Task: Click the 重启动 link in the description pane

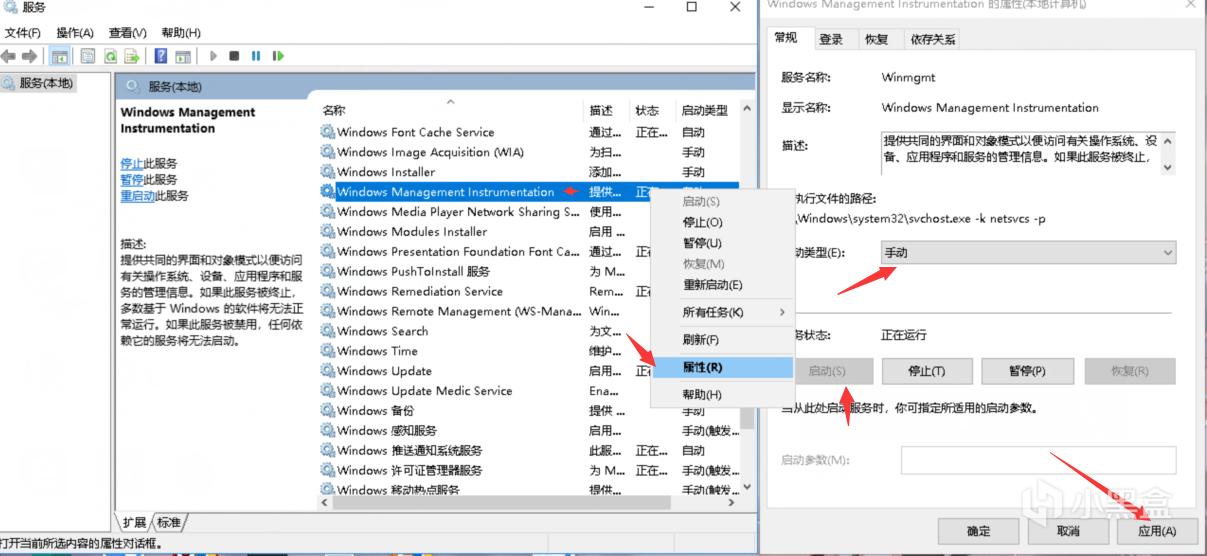Action: coord(137,196)
